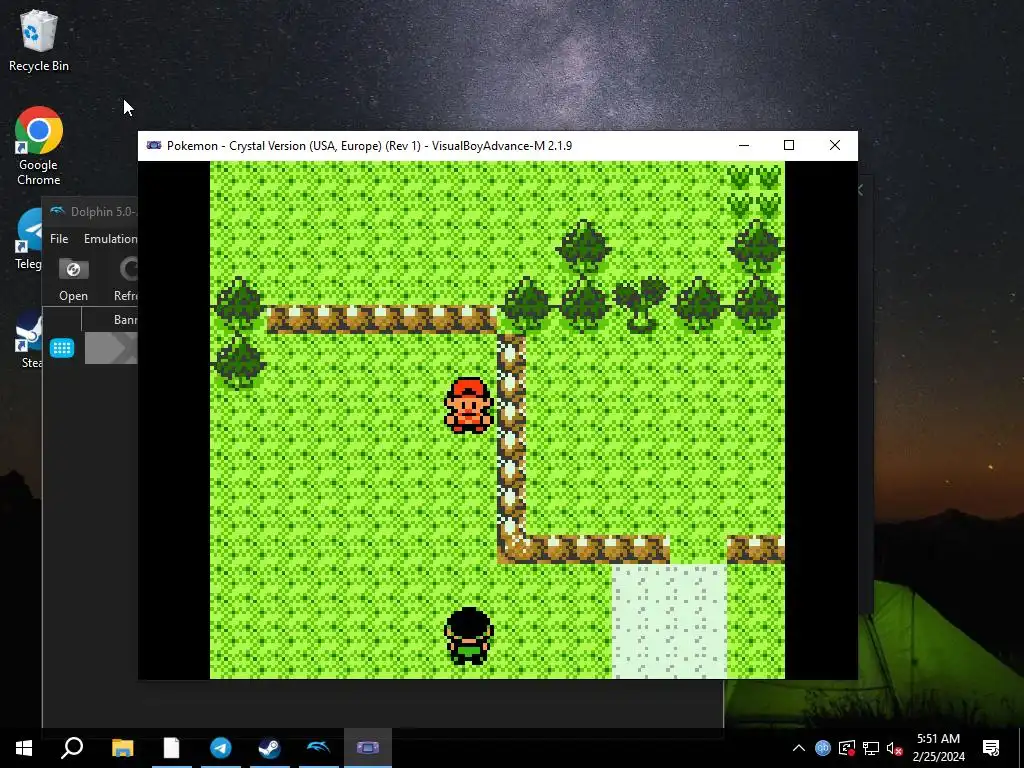Open the taskbar Search magnifier
The width and height of the screenshot is (1024, 768).
[x=72, y=748]
